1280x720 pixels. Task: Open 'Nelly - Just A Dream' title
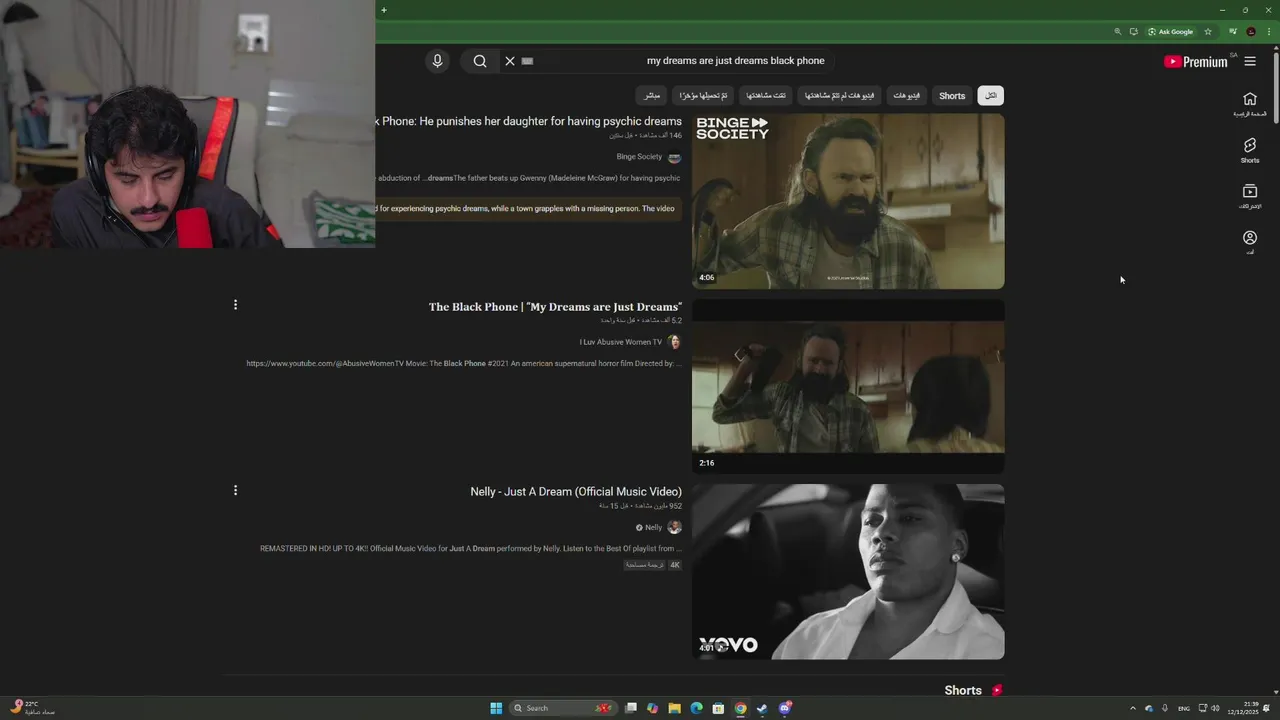tap(576, 492)
